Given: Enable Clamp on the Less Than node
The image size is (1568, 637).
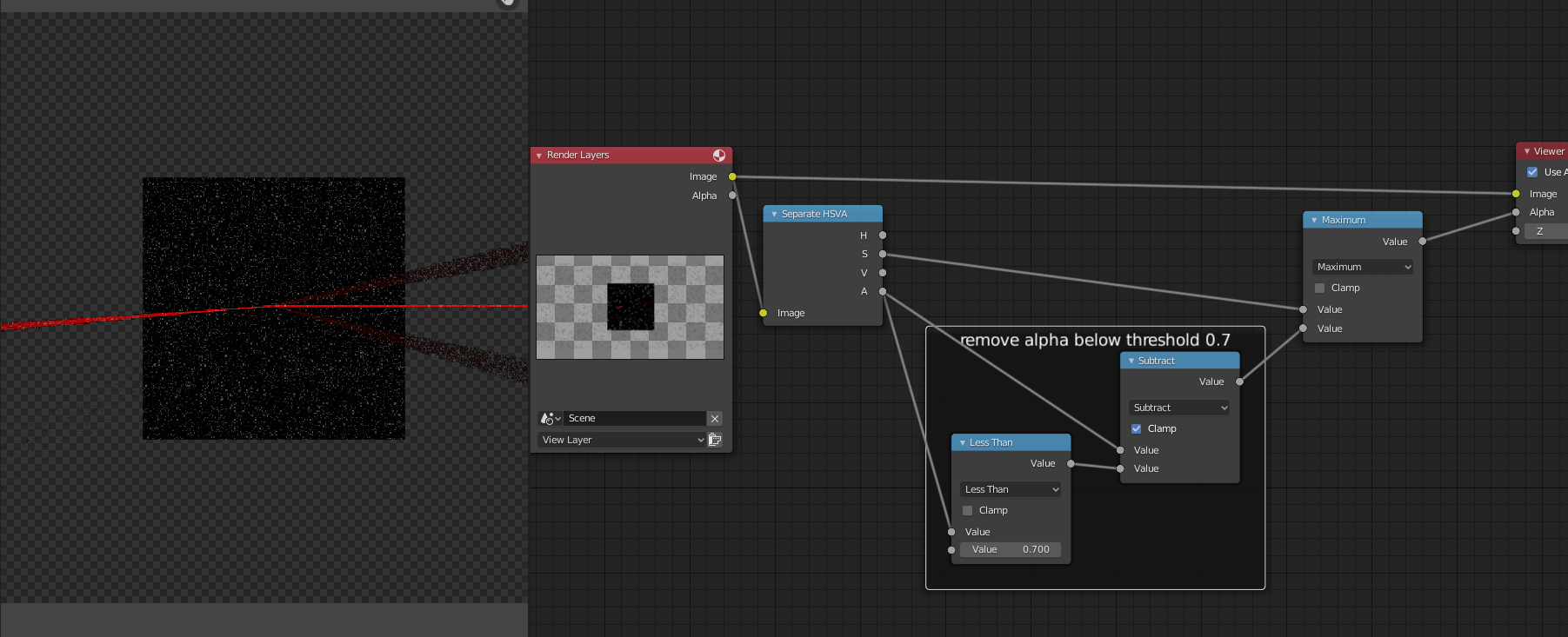Looking at the screenshot, I should (x=968, y=510).
